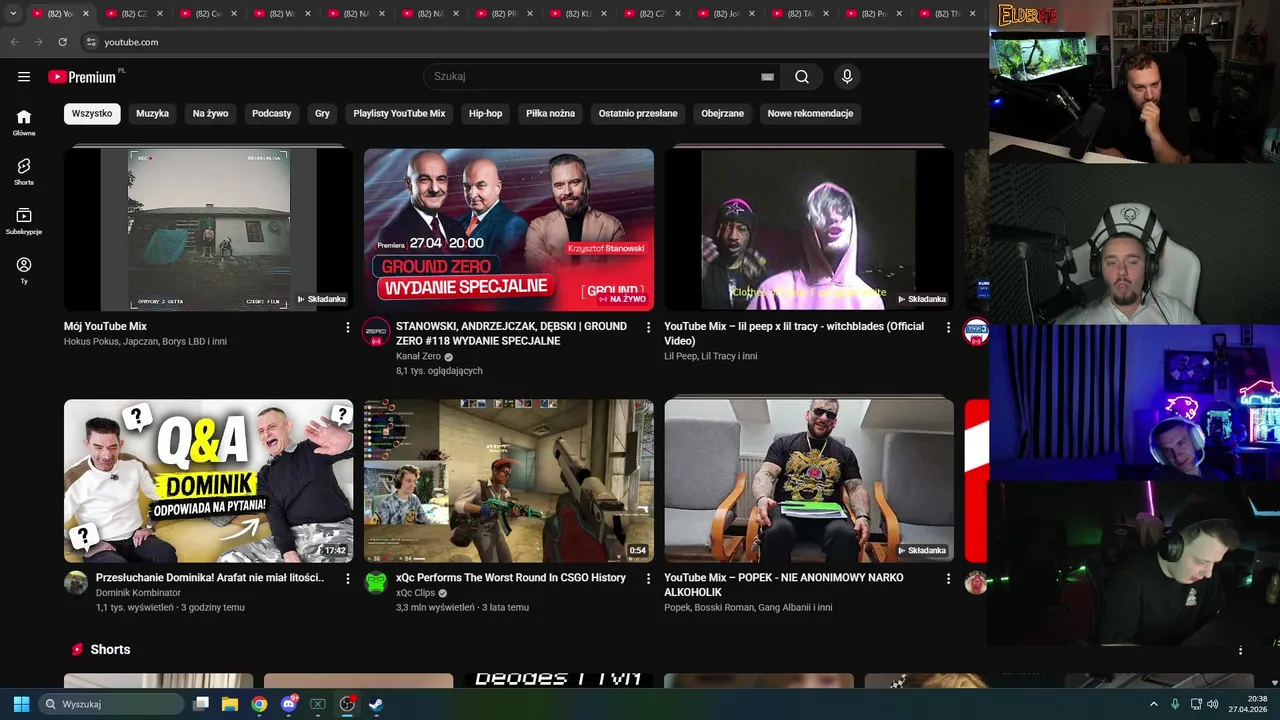Open system volume icon in tray
The image size is (1280, 720).
(x=1213, y=704)
